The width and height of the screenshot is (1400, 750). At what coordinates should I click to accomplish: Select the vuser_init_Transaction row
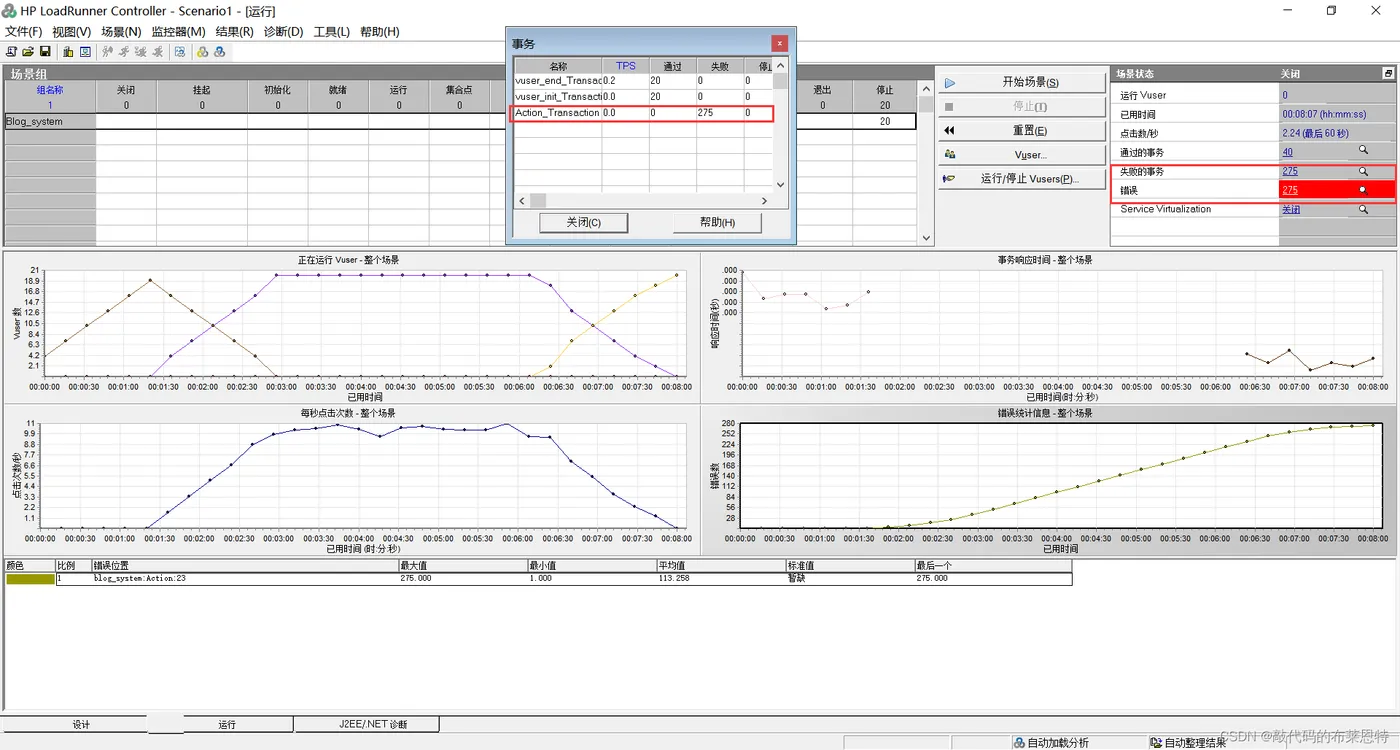click(x=643, y=97)
